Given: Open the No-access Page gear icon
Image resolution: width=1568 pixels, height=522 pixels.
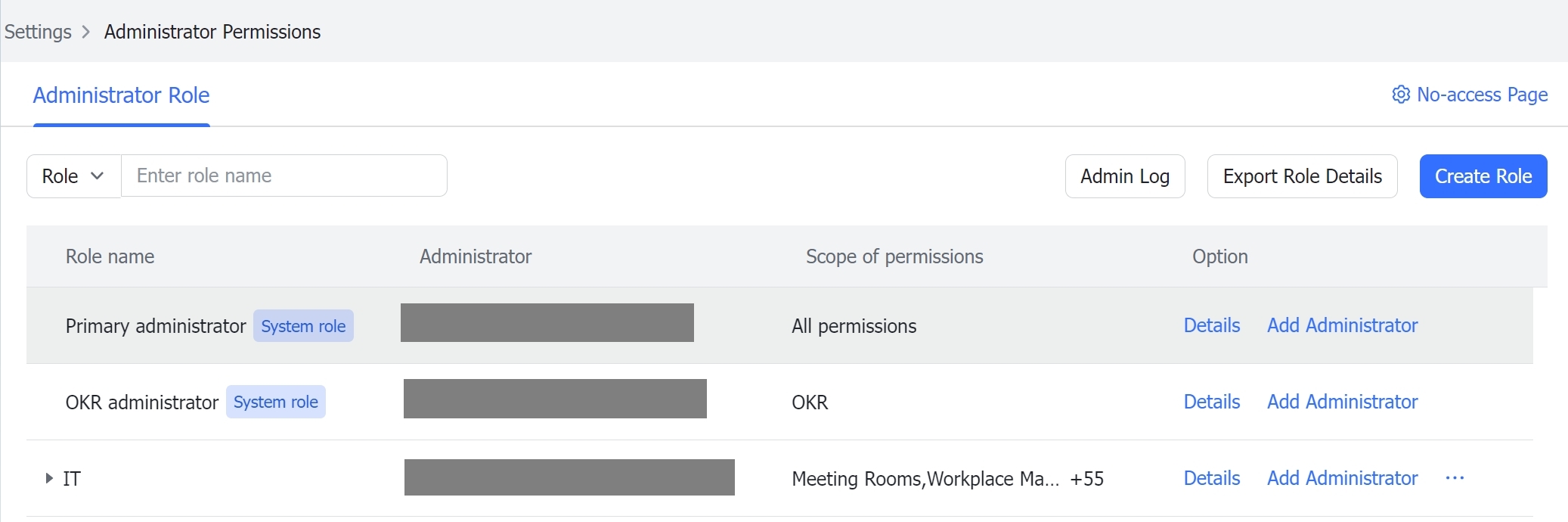Looking at the screenshot, I should click(x=1401, y=95).
